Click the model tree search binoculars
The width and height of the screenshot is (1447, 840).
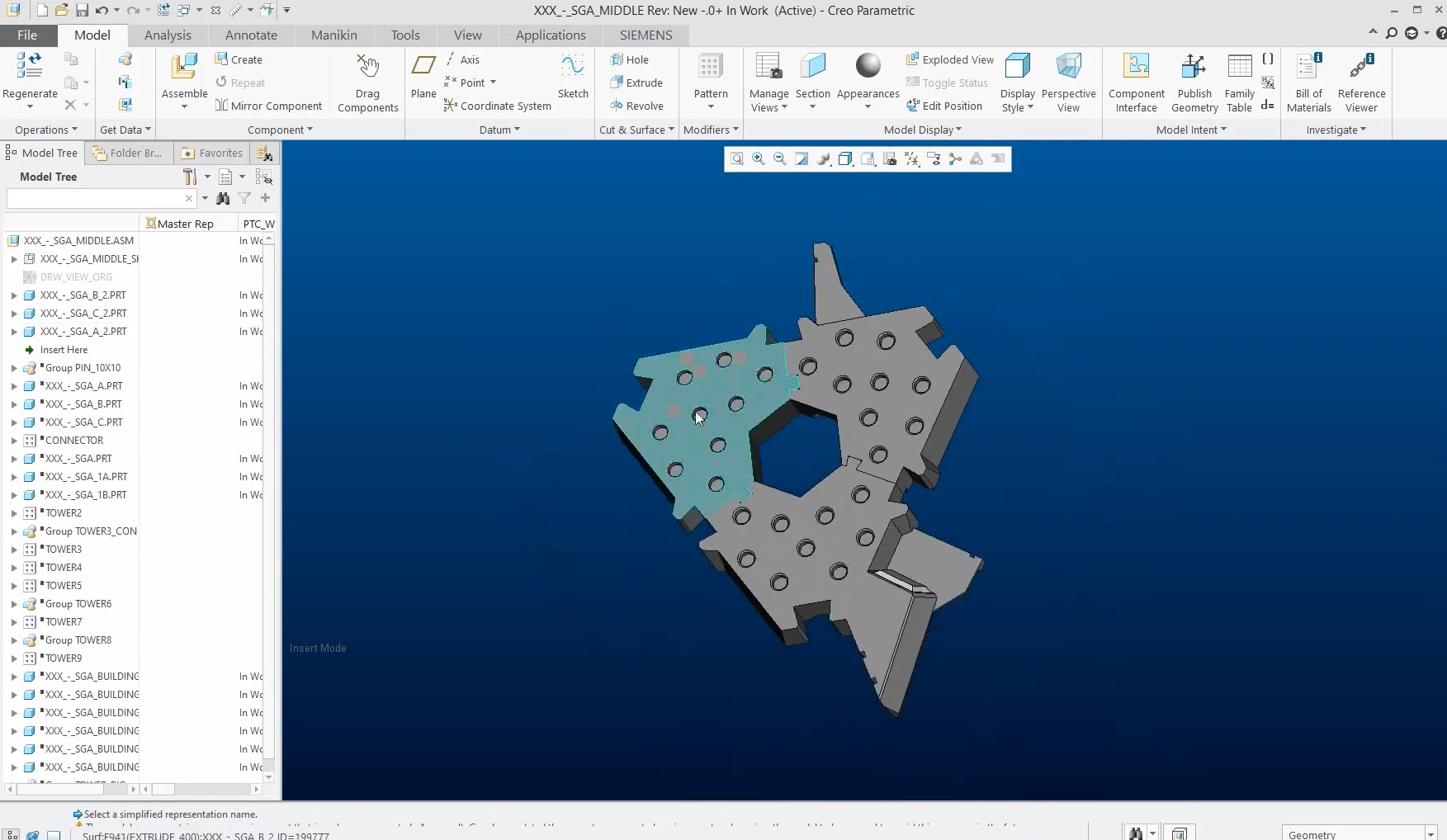[x=223, y=198]
